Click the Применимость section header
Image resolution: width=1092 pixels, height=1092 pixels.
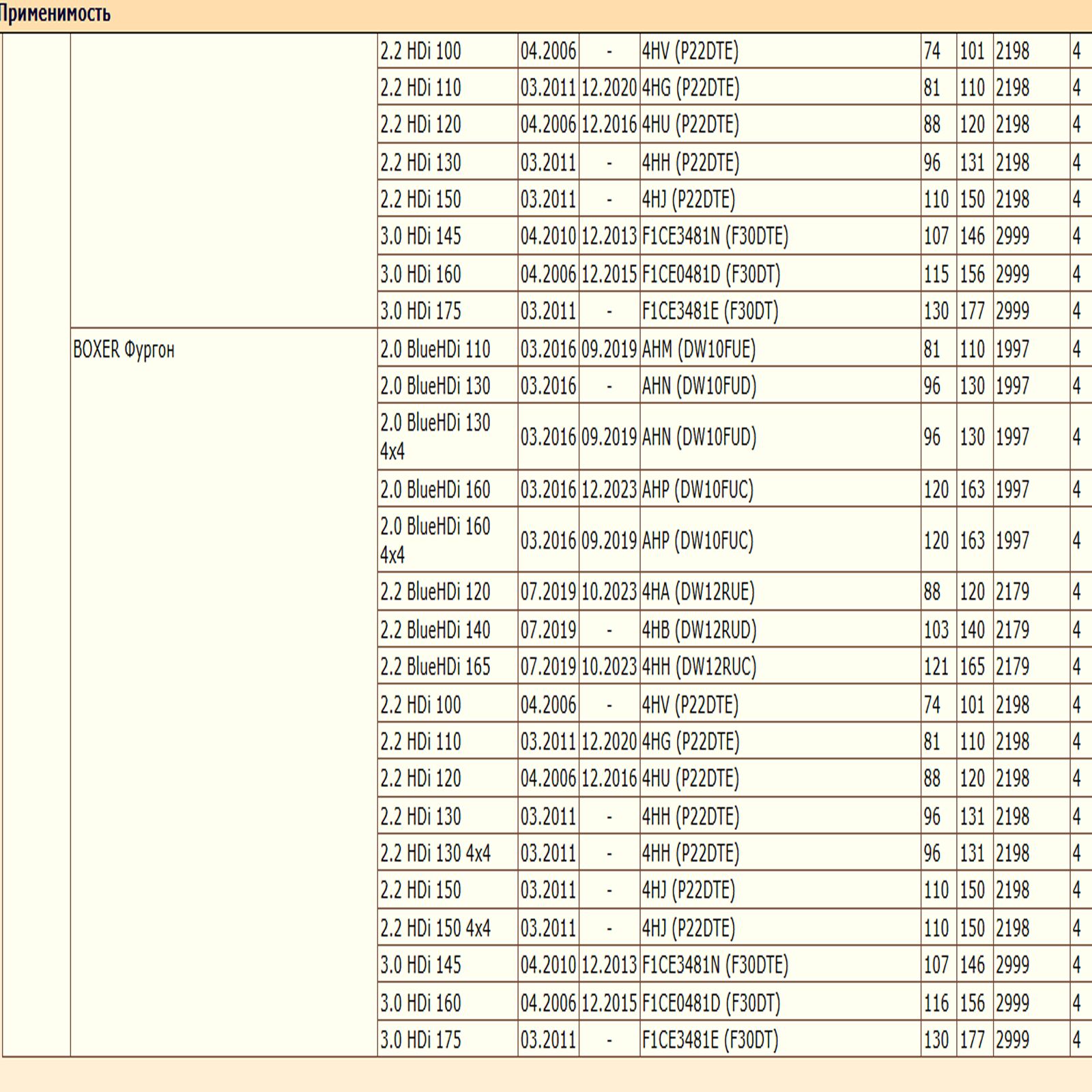click(55, 14)
